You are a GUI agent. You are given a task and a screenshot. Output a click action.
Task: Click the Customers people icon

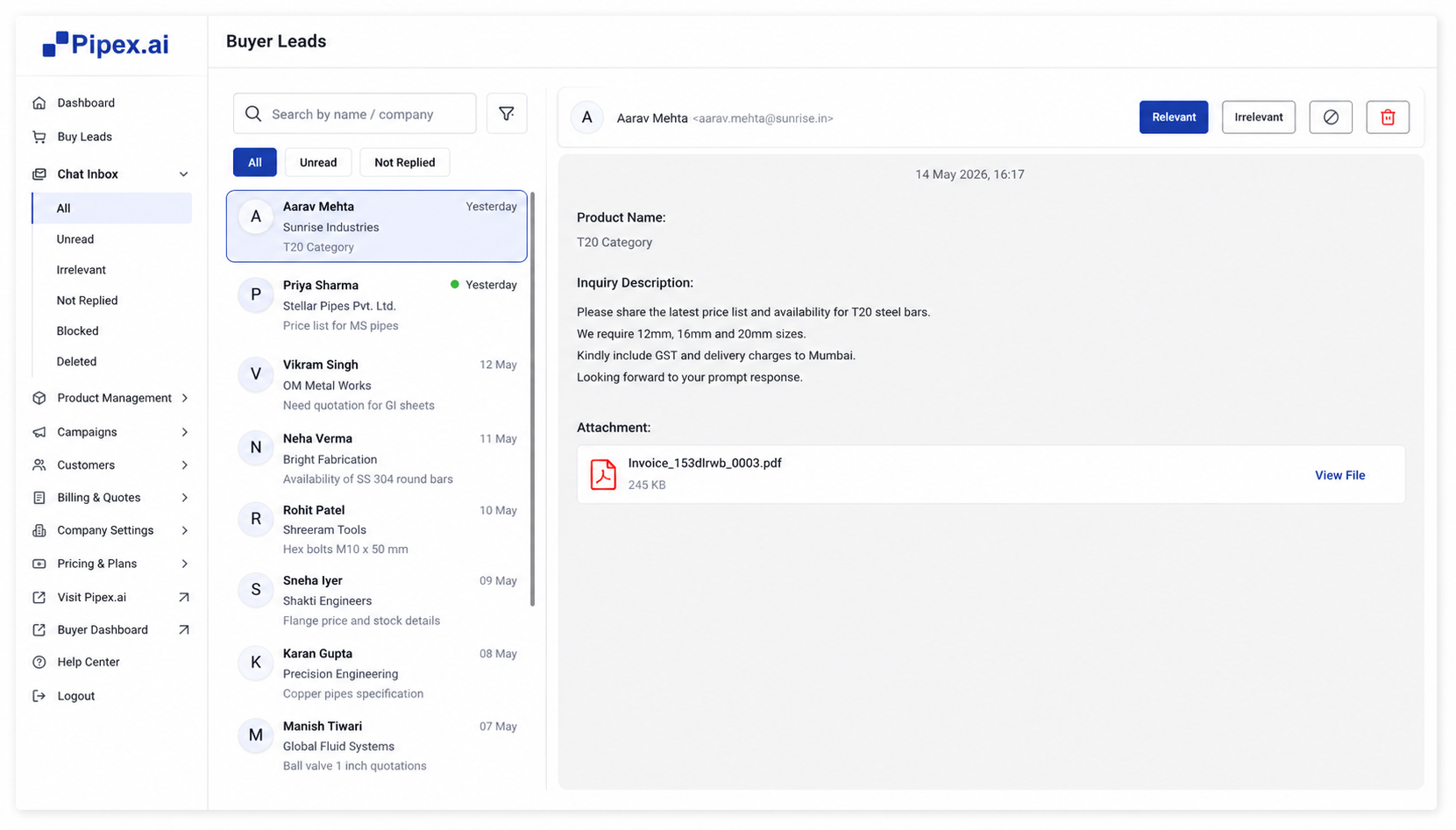click(39, 465)
